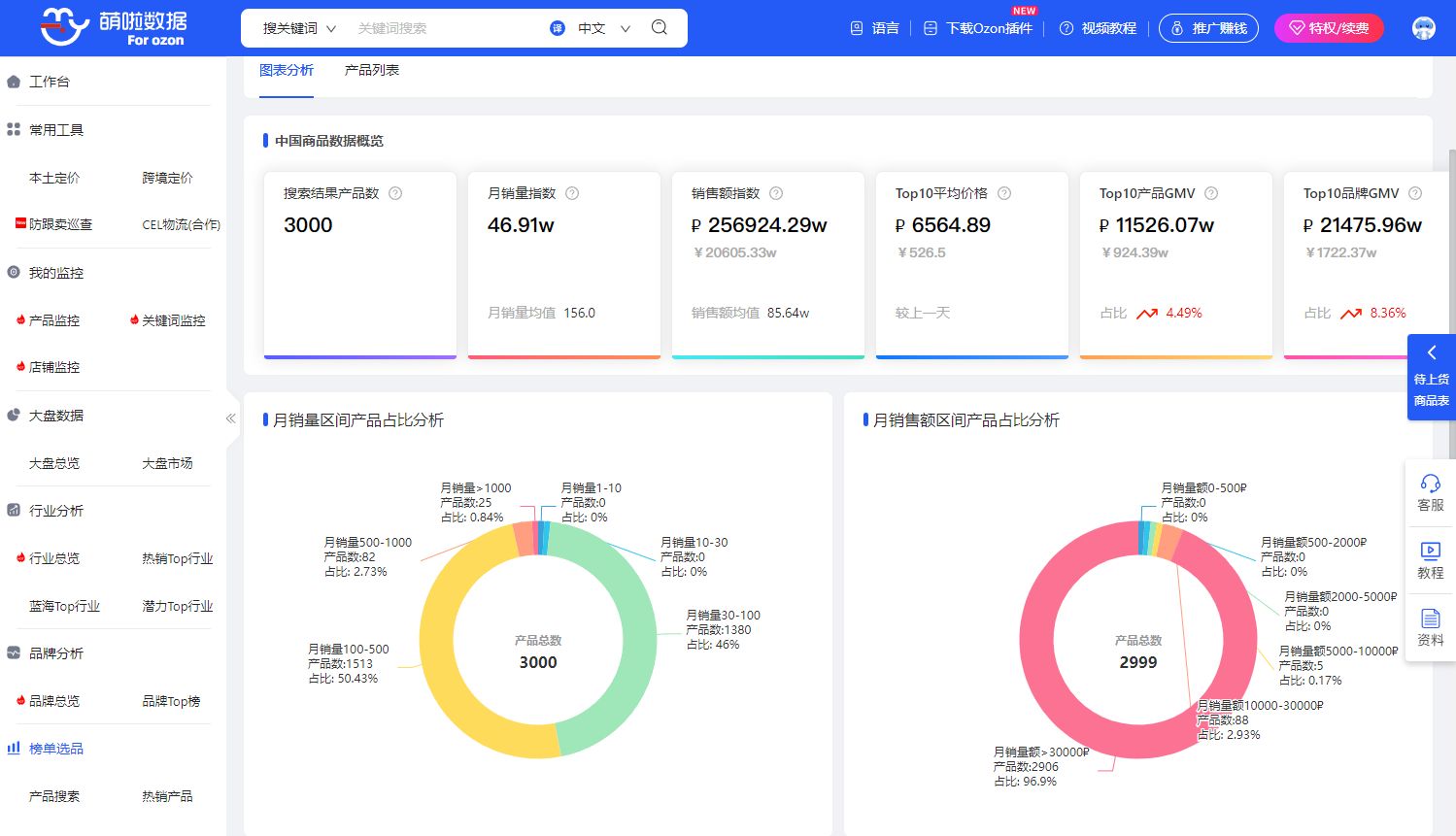Open 热销Top行业 page
Image resolution: width=1456 pixels, height=836 pixels.
[x=178, y=558]
